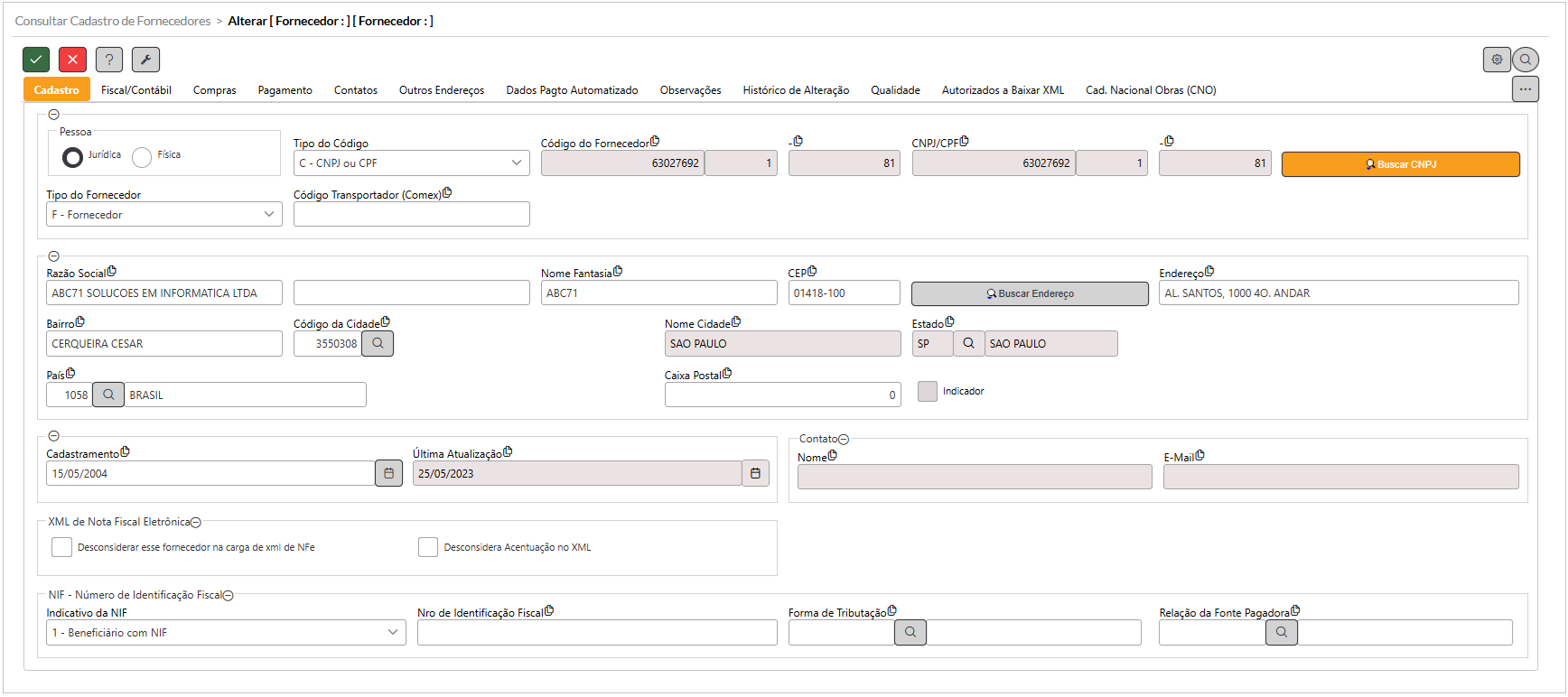Click the green confirm checkmark button
Viewport: 1568px width, 697px height.
(36, 60)
